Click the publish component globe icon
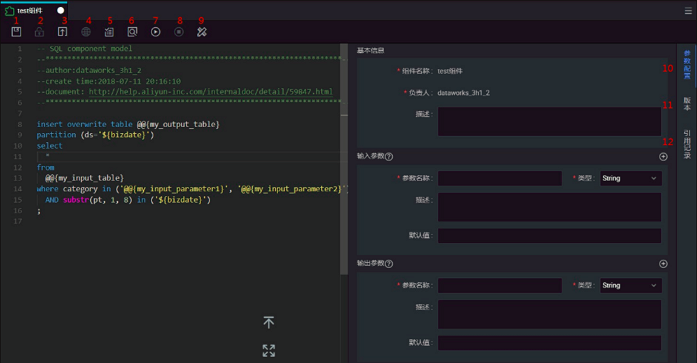The image size is (697, 363). [x=86, y=32]
